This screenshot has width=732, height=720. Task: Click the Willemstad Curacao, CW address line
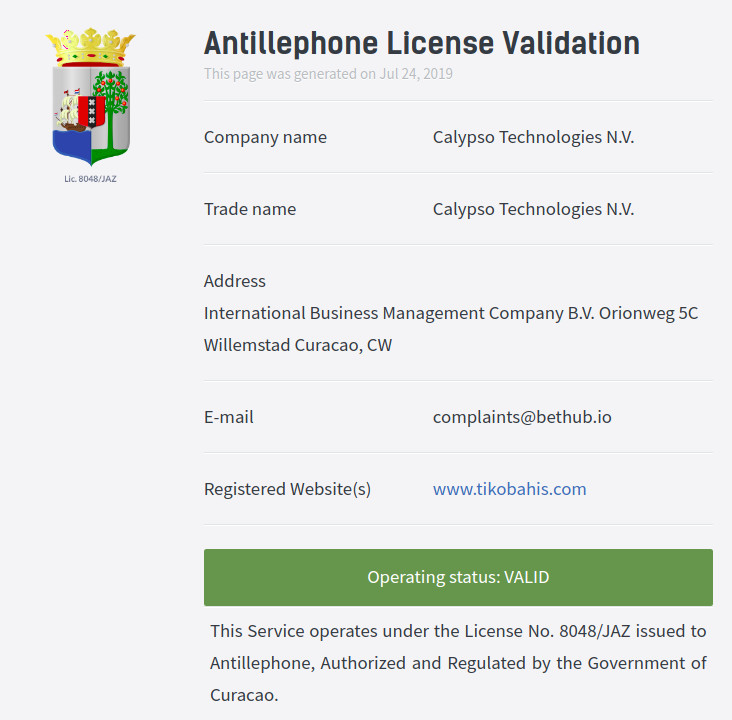pos(298,345)
